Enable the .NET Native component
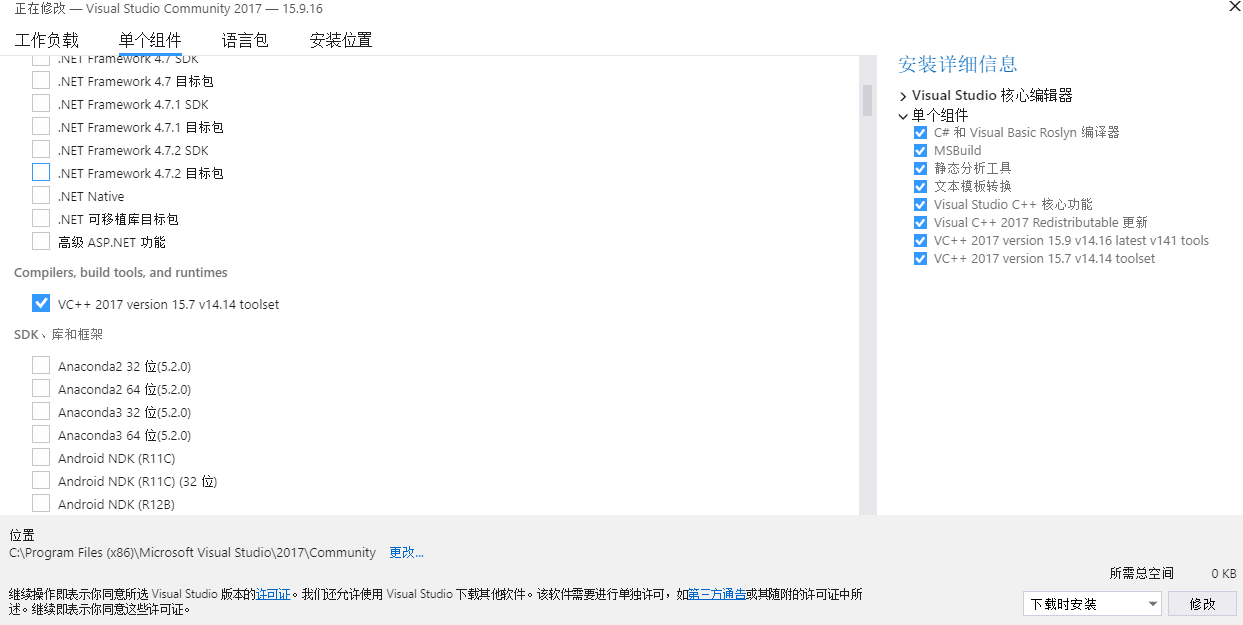1243x625 pixels. (x=41, y=196)
